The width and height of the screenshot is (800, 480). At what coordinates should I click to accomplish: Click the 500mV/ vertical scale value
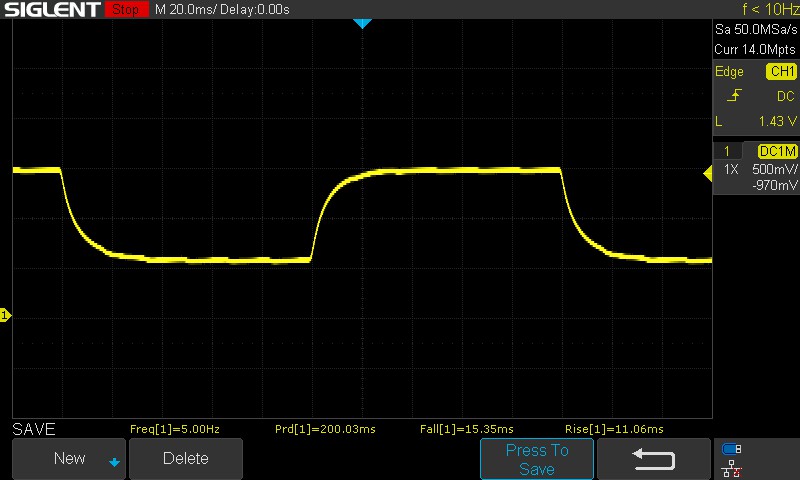pyautogui.click(x=774, y=169)
